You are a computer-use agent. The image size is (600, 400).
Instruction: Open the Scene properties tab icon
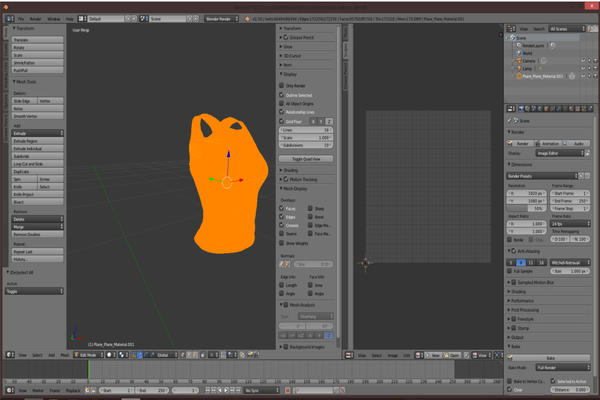pos(534,109)
